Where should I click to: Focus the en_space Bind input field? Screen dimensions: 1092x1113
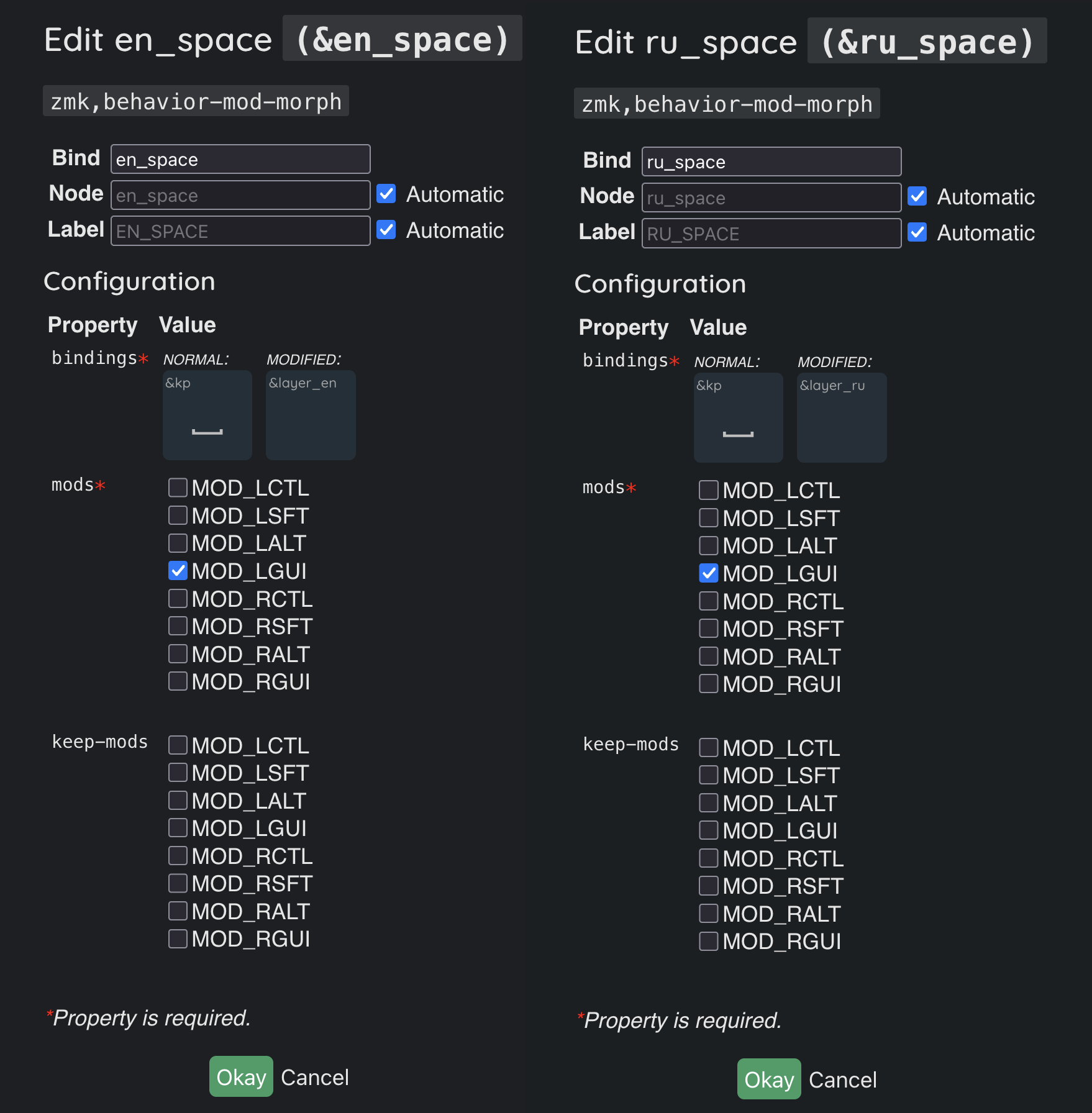click(240, 160)
